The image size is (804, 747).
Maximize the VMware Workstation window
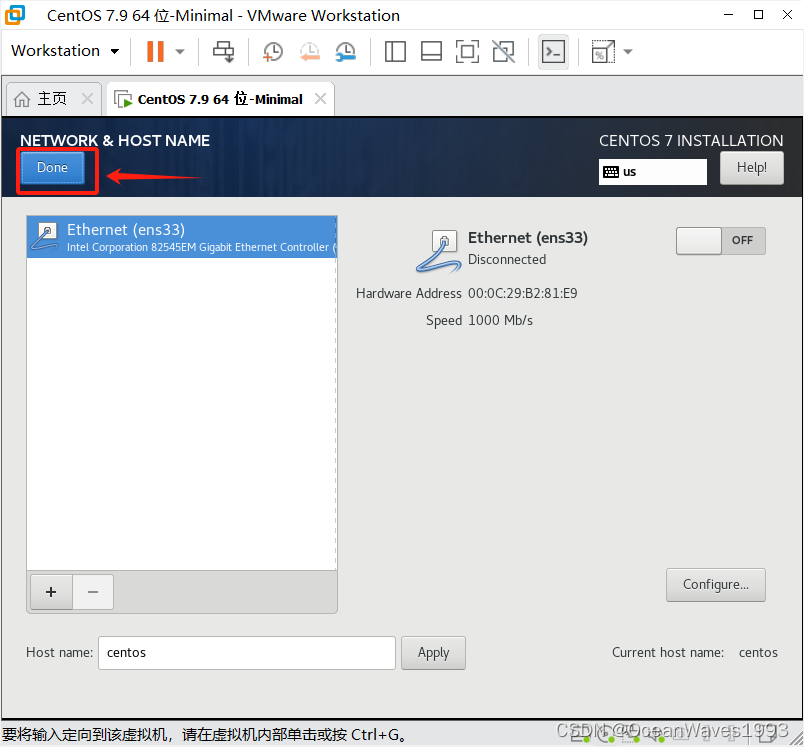[758, 15]
